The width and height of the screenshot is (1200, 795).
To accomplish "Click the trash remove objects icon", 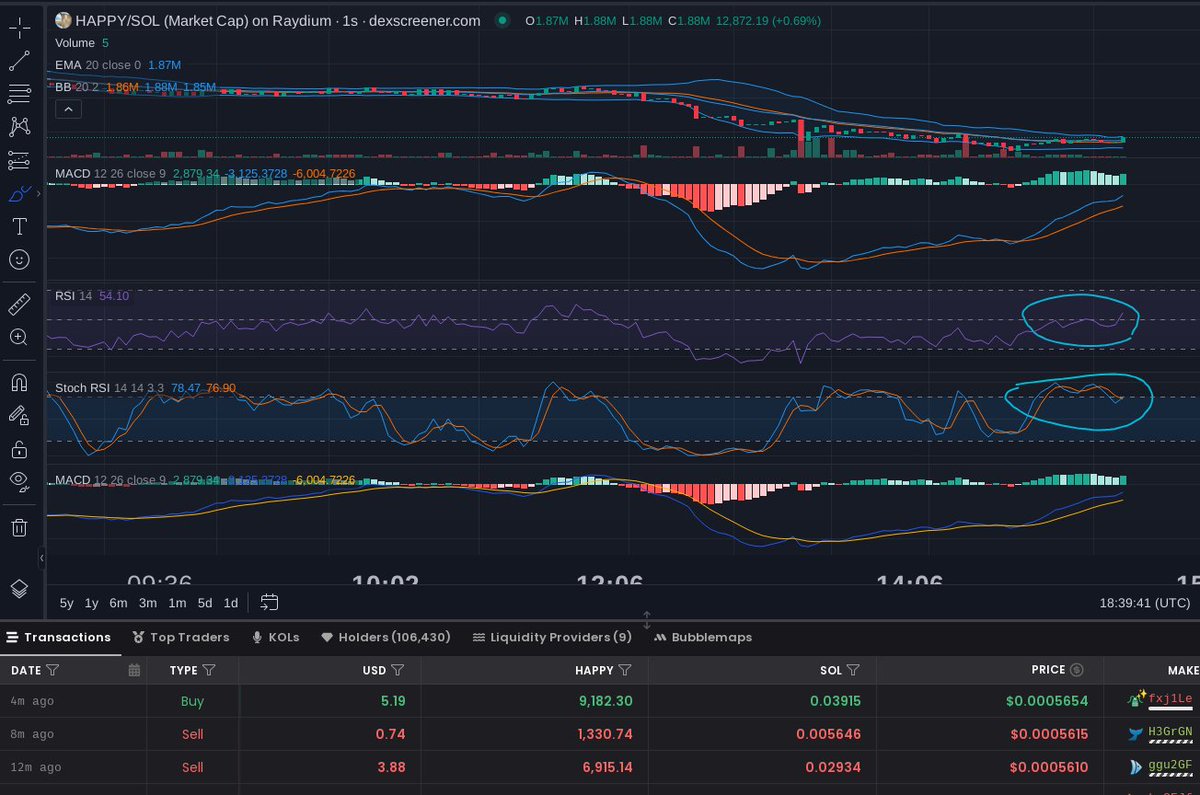I will coord(19,527).
